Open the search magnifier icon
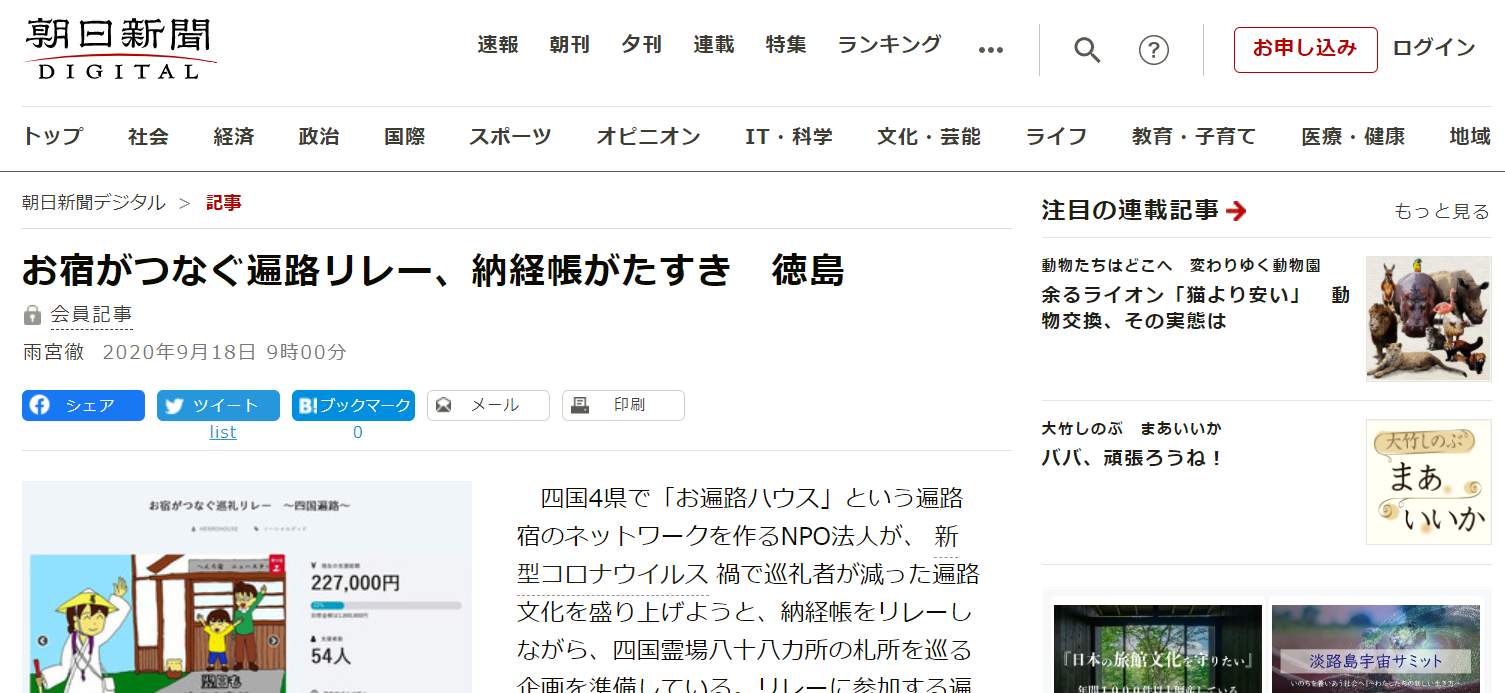This screenshot has height=693, width=1505. pyautogui.click(x=1087, y=50)
